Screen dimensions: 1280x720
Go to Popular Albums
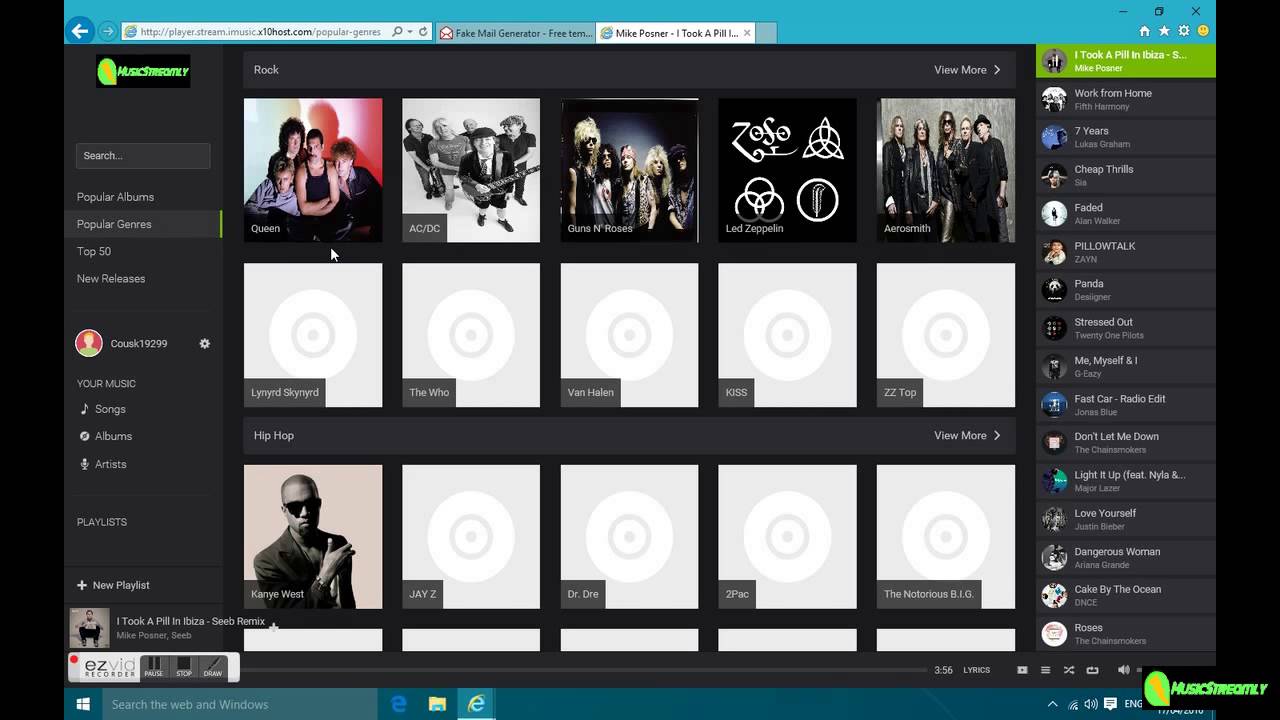click(x=115, y=197)
